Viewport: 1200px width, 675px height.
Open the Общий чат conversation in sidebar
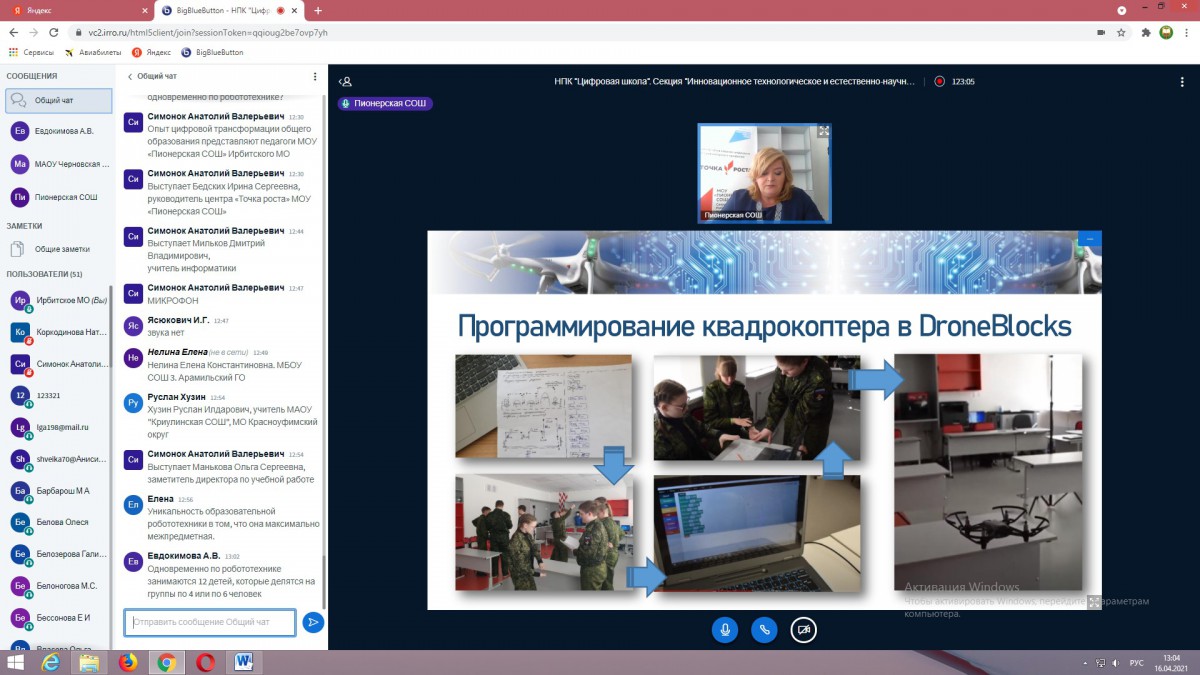coord(58,101)
